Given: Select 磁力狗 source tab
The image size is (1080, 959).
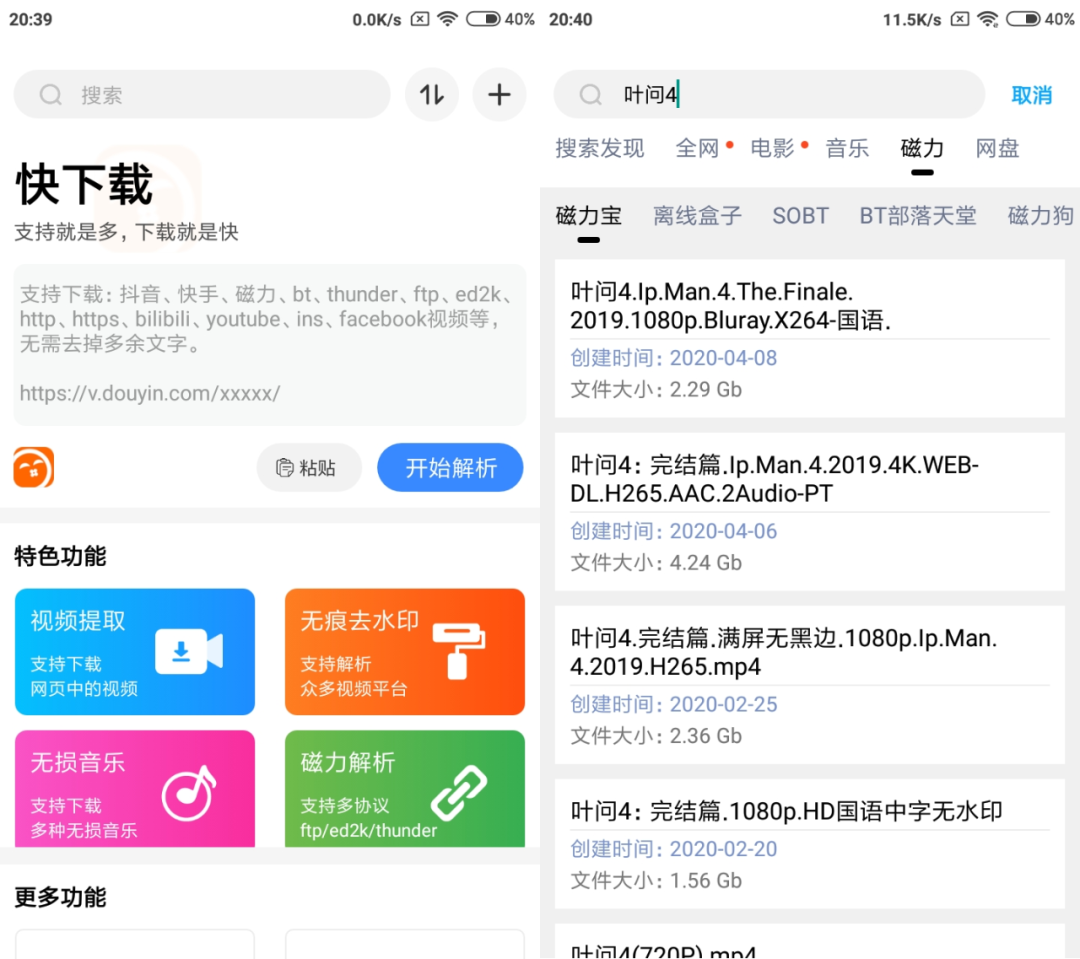Looking at the screenshot, I should pyautogui.click(x=1041, y=216).
